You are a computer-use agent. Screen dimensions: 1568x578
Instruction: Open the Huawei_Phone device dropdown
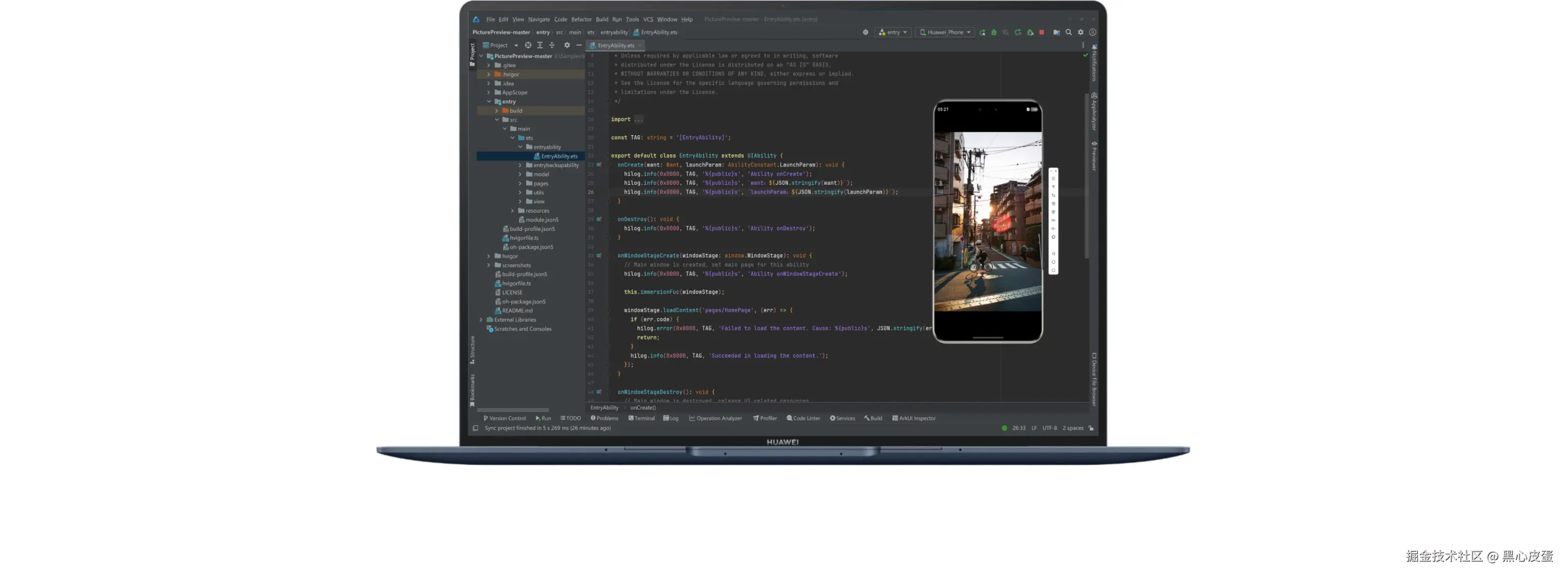(945, 33)
